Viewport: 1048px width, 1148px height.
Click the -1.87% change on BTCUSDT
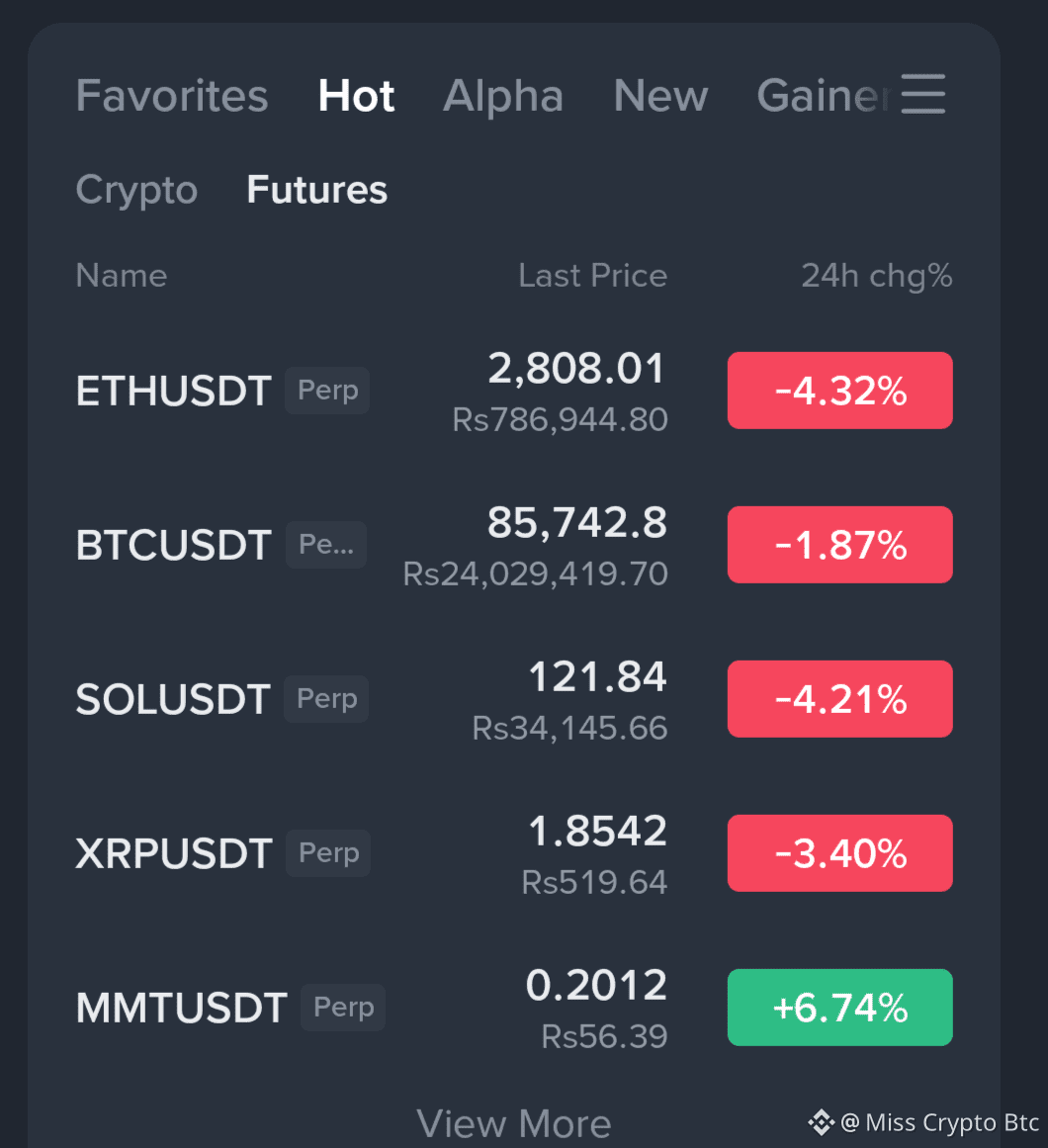click(x=839, y=545)
